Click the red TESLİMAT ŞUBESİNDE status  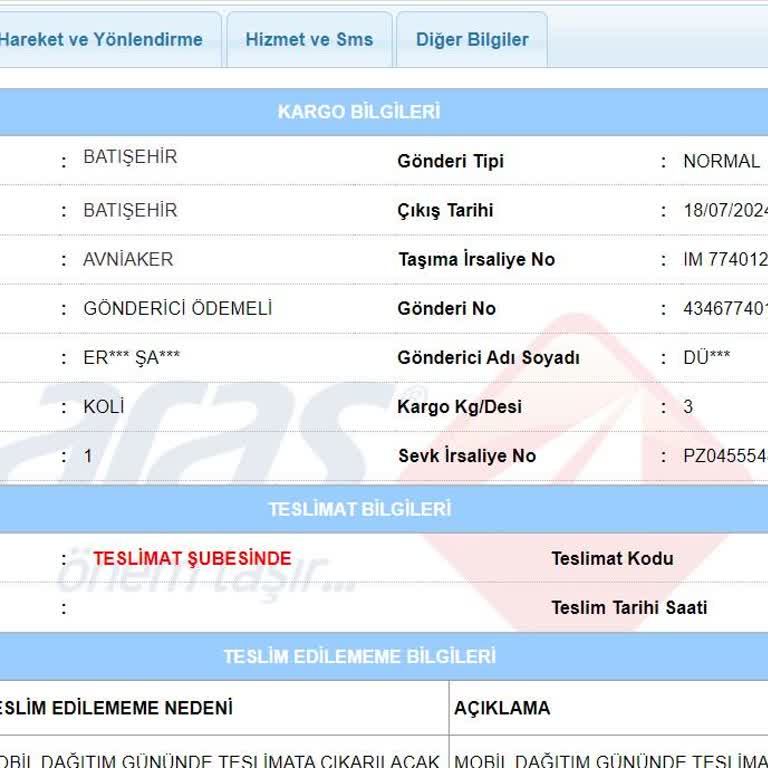pyautogui.click(x=192, y=558)
